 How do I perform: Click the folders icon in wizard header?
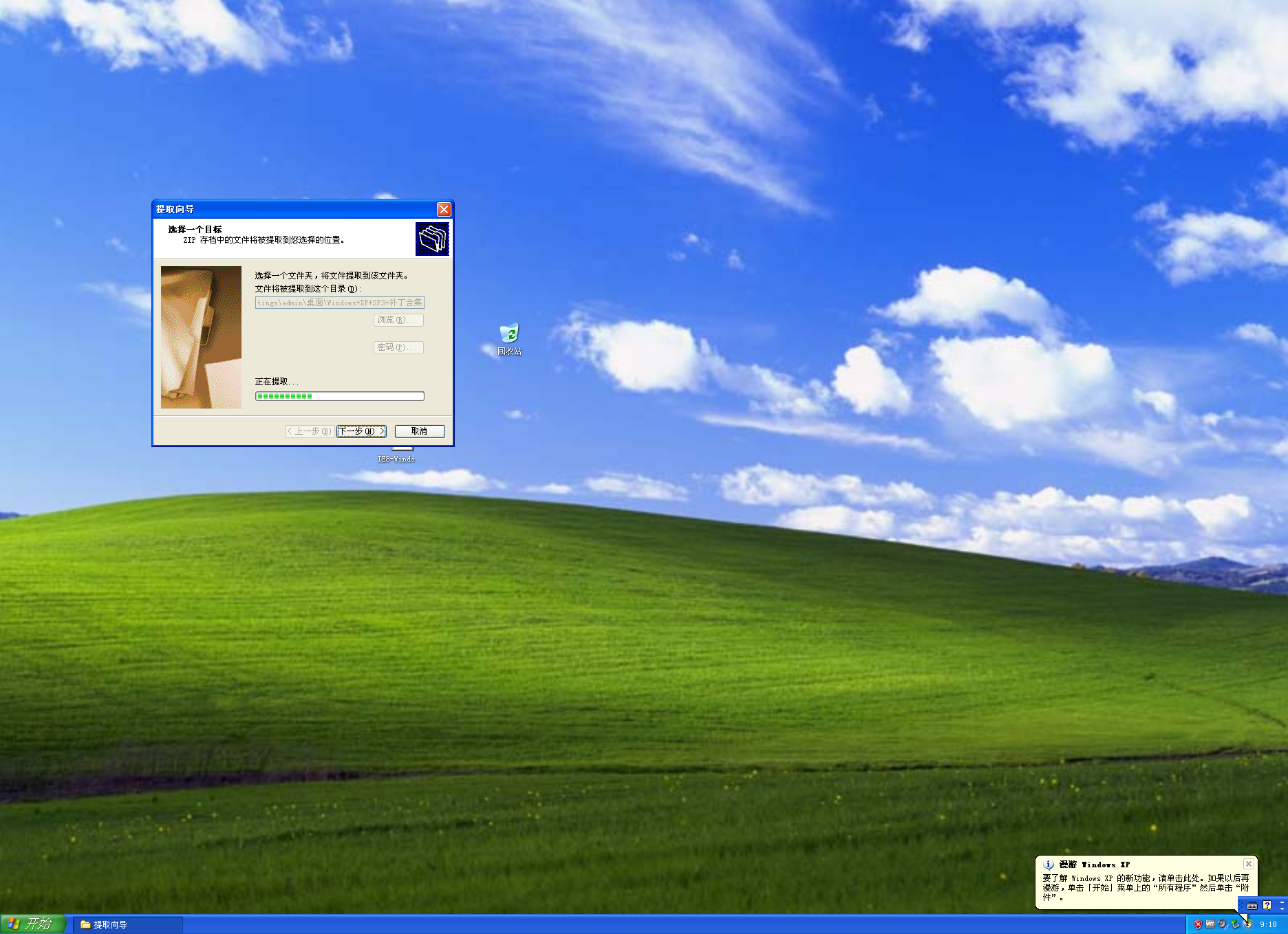[x=432, y=239]
